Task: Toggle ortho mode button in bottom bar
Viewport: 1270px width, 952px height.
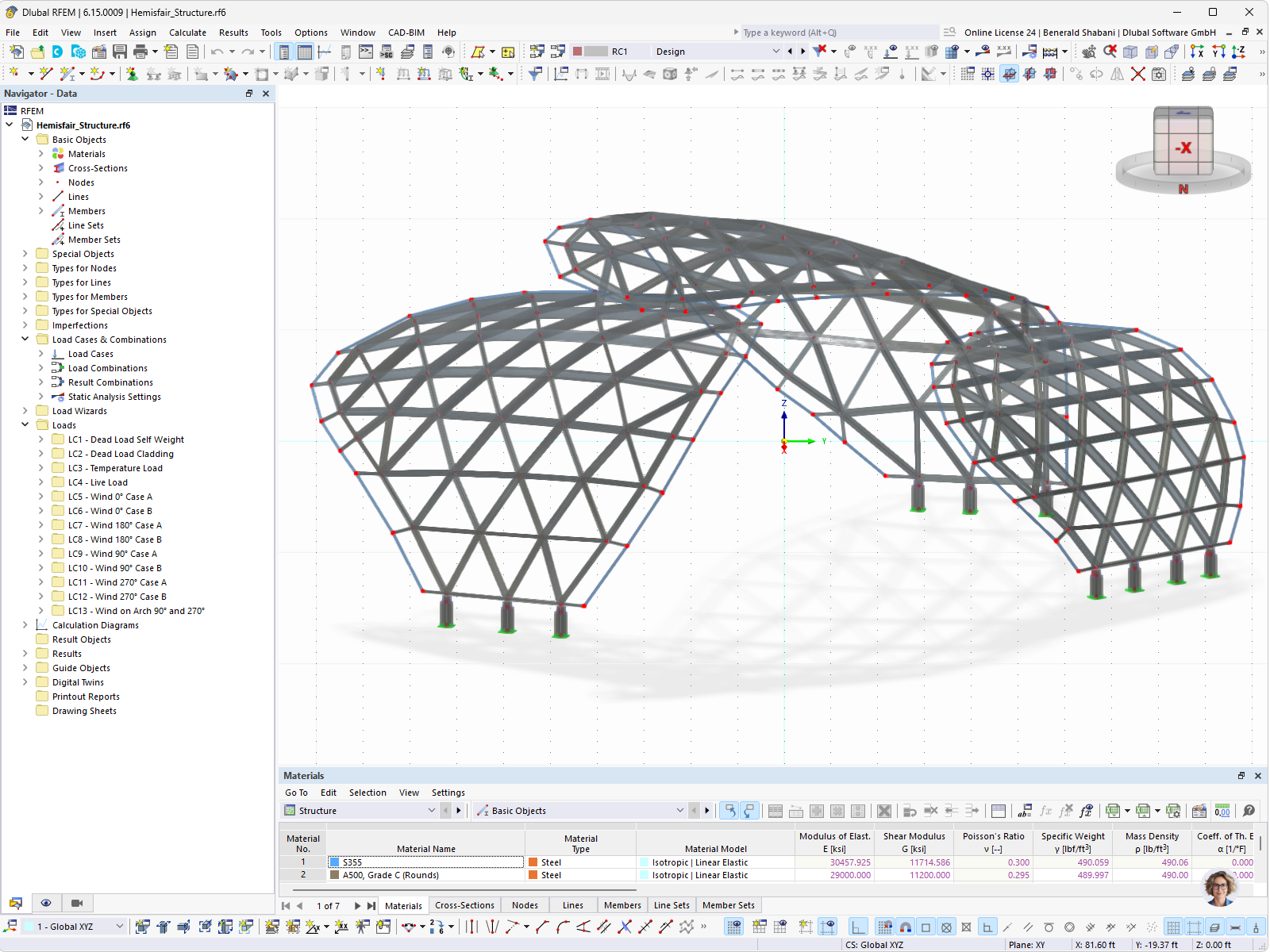Action: coord(858,927)
